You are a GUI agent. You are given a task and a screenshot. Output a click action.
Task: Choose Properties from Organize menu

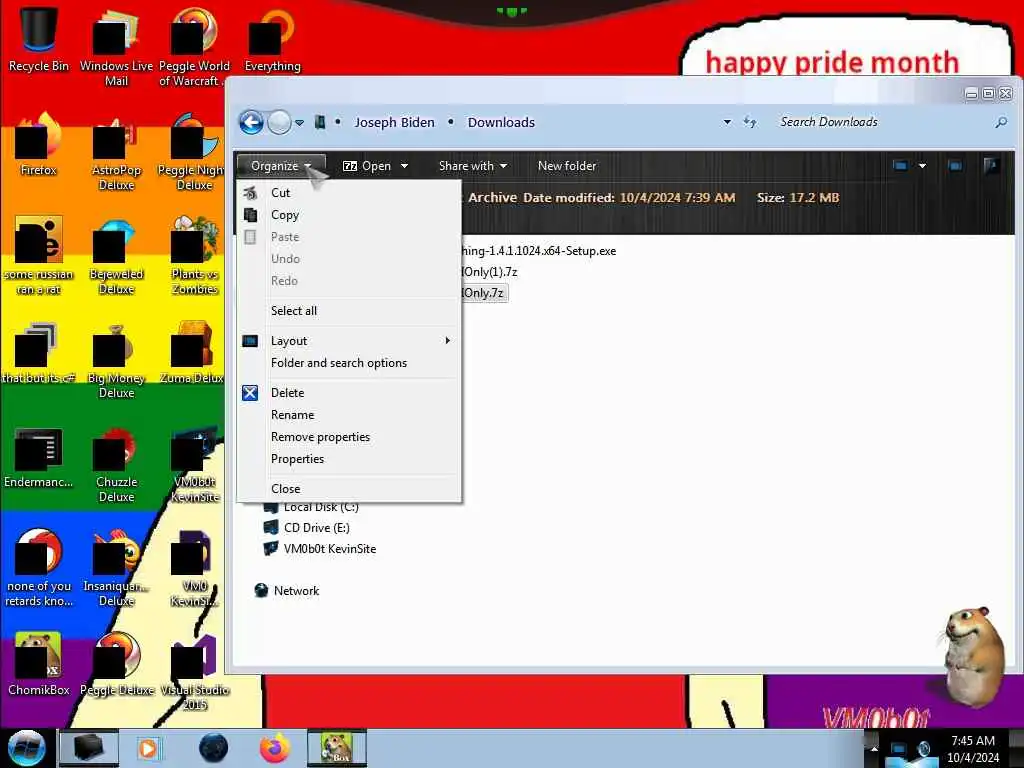coord(349,458)
